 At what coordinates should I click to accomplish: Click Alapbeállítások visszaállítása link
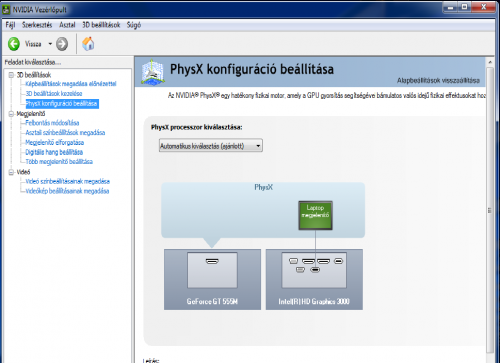click(438, 80)
